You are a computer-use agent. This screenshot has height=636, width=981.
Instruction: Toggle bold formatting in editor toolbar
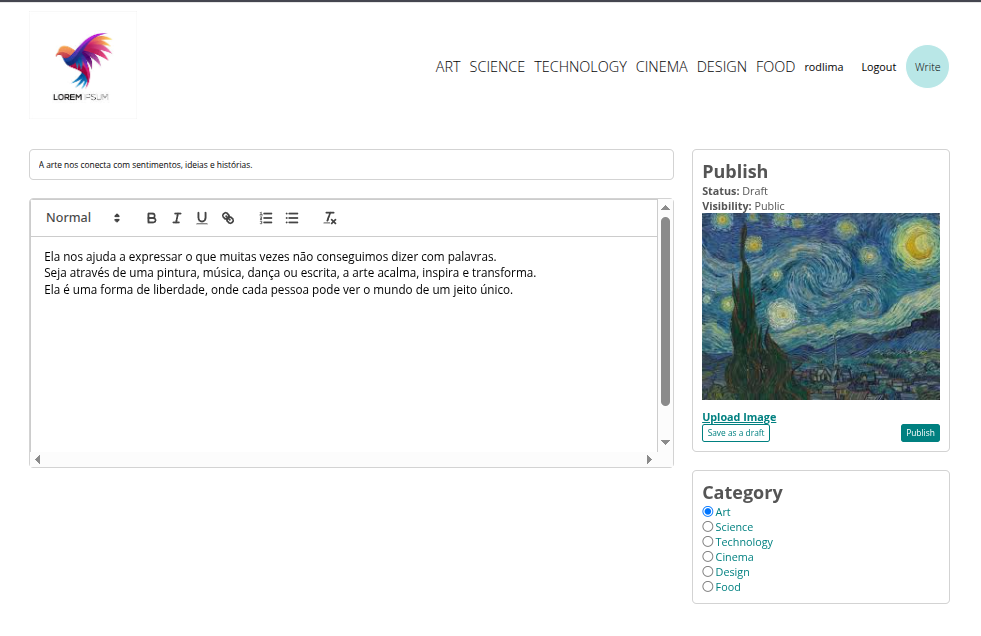(152, 218)
